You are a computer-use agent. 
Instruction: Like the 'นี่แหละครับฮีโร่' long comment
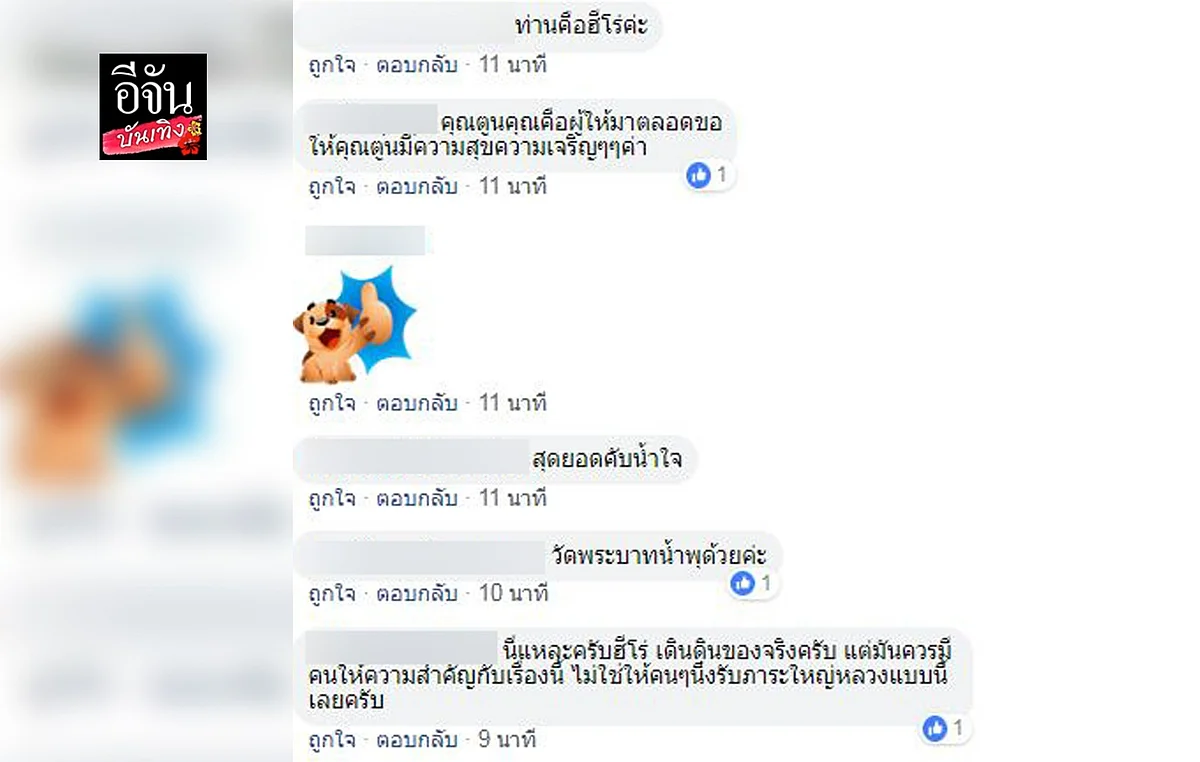click(x=332, y=740)
